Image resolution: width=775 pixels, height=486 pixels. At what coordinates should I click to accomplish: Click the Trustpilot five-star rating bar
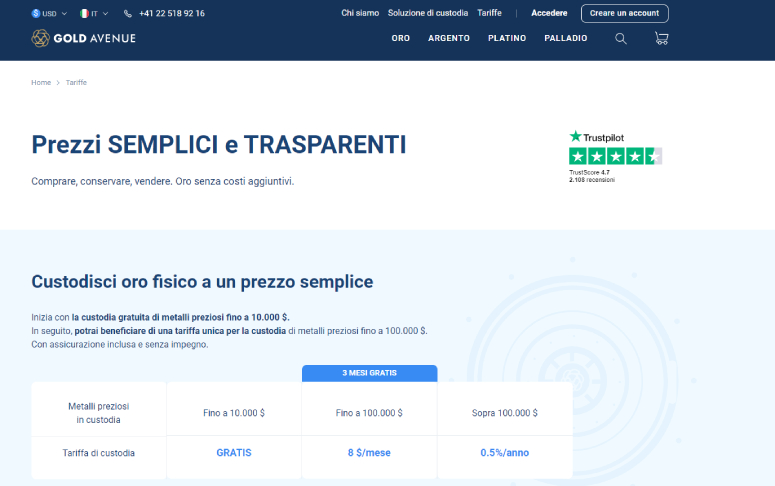point(615,156)
